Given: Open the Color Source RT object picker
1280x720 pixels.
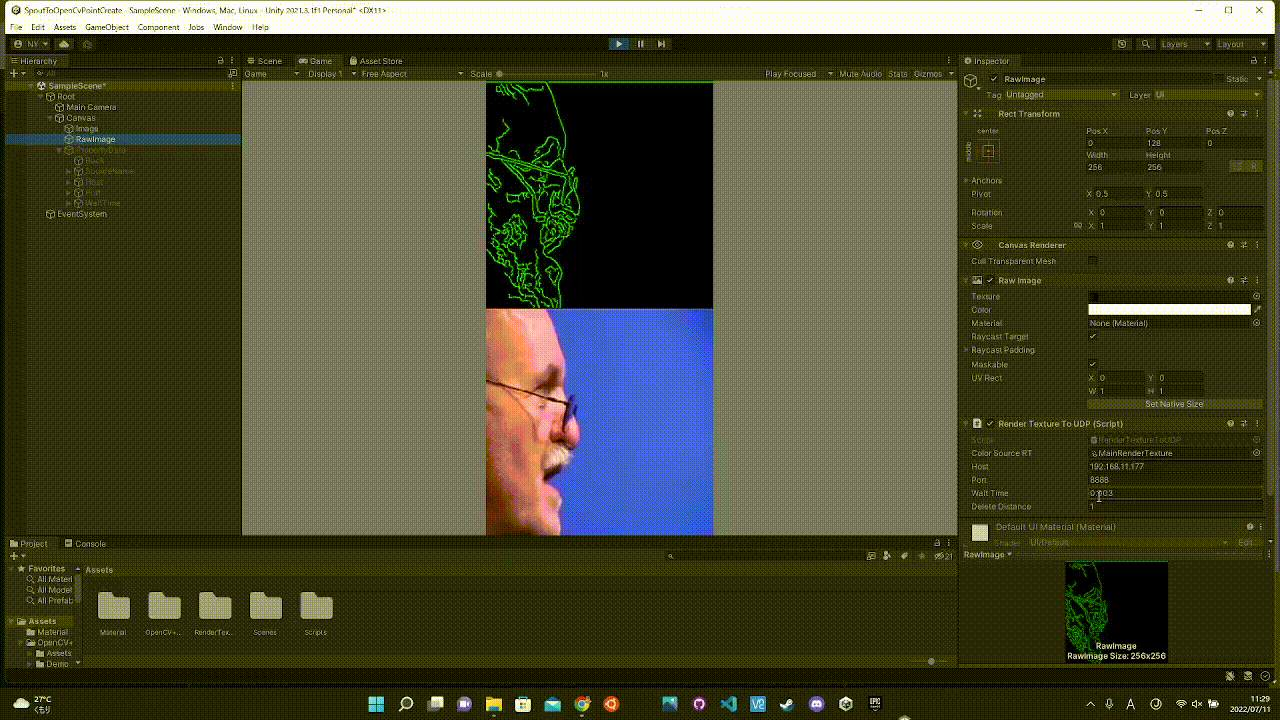Looking at the screenshot, I should coord(1257,453).
